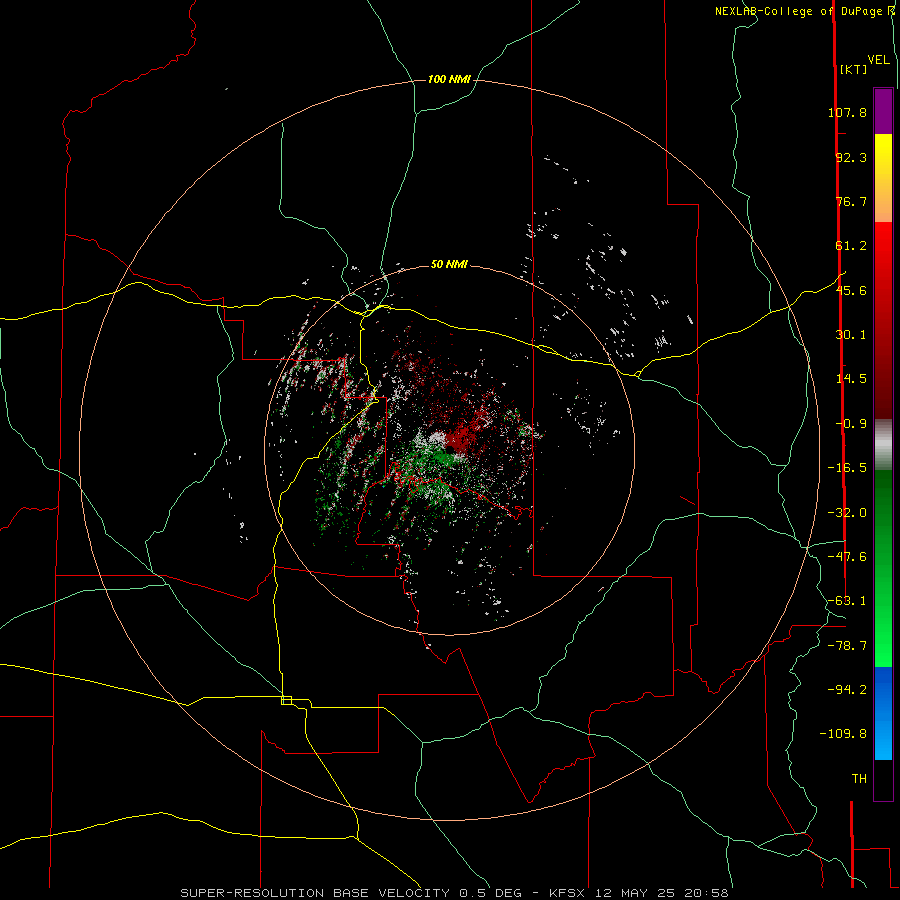Viewport: 900px width, 900px height.
Task: Click the 14.5 velocity scale value
Action: pos(851,379)
